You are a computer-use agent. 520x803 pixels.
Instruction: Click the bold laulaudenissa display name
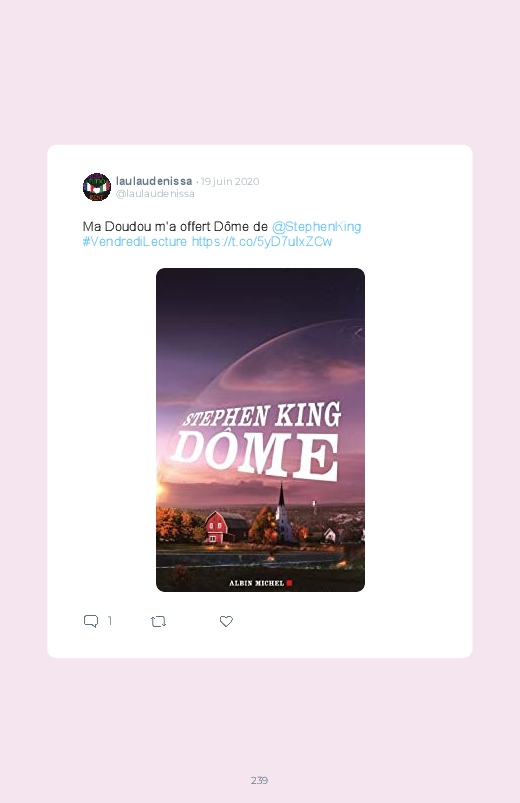tap(154, 181)
